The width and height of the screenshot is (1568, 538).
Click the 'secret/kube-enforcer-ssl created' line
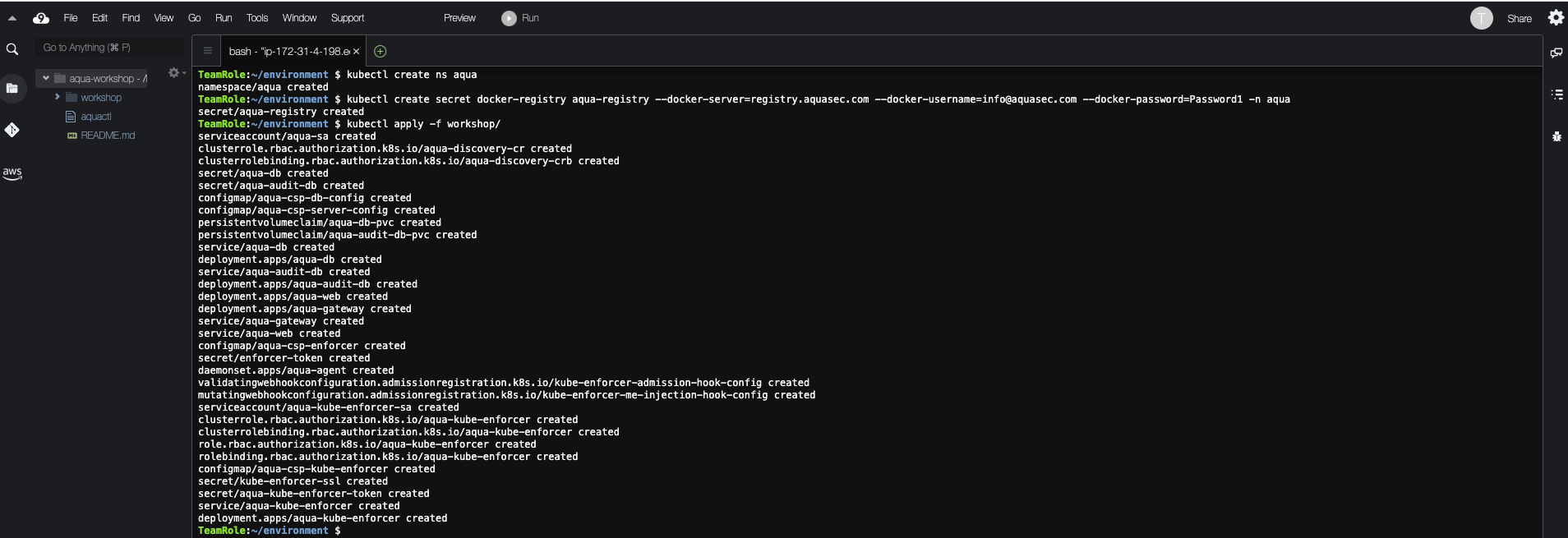(293, 481)
